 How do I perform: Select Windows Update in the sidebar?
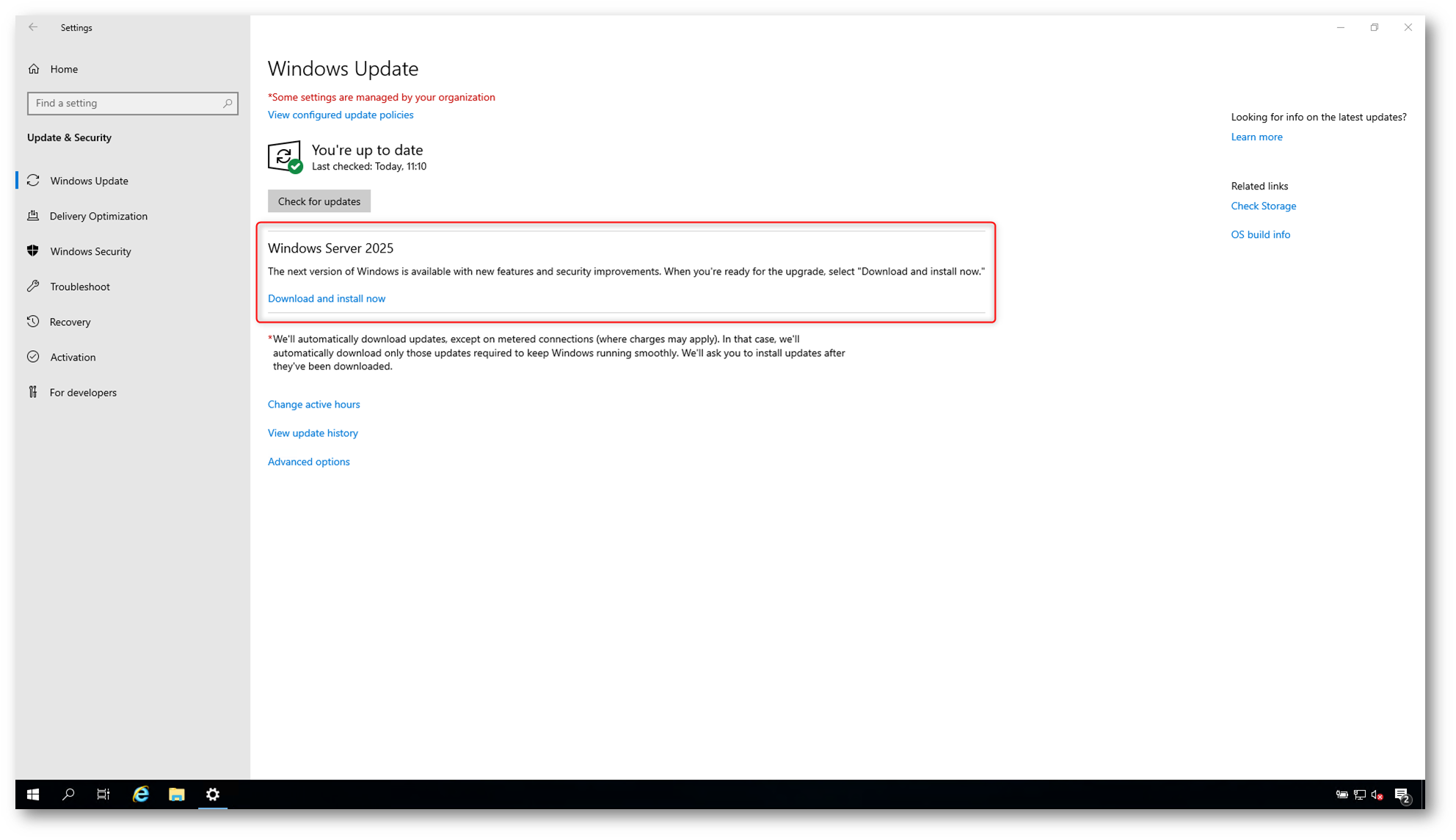point(89,181)
